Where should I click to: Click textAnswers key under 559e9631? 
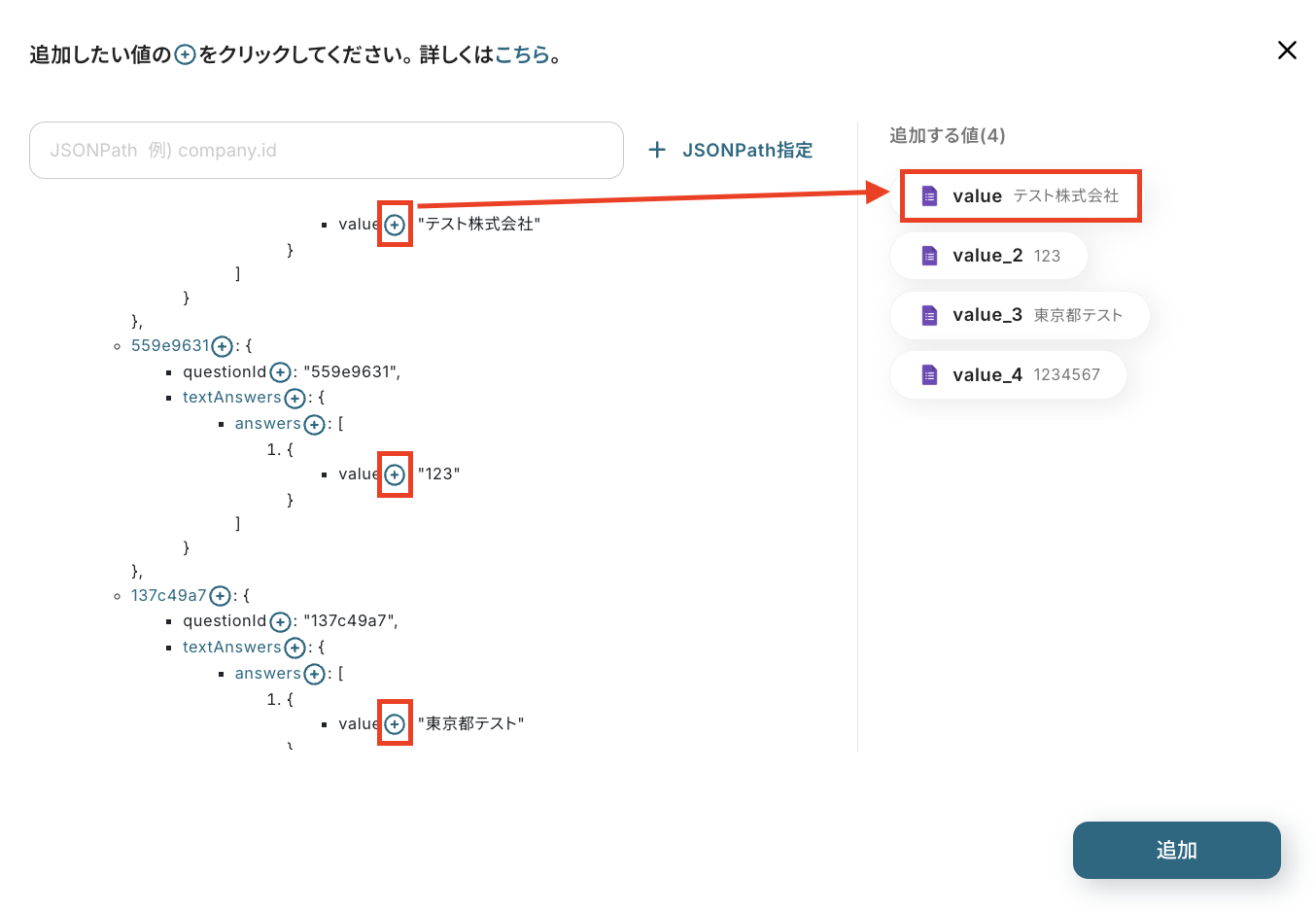[232, 398]
